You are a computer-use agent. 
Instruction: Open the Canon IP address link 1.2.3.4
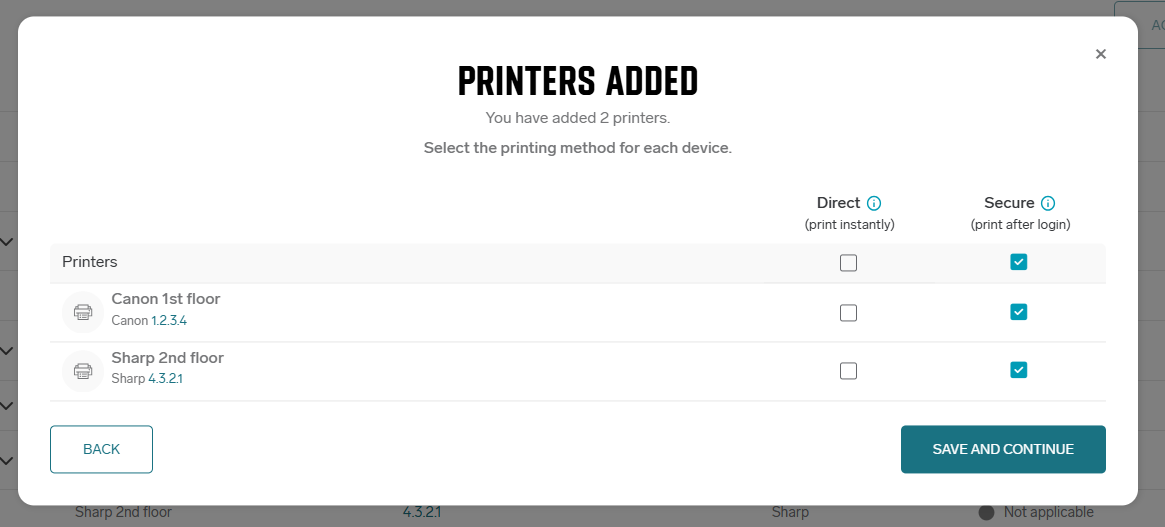point(169,321)
